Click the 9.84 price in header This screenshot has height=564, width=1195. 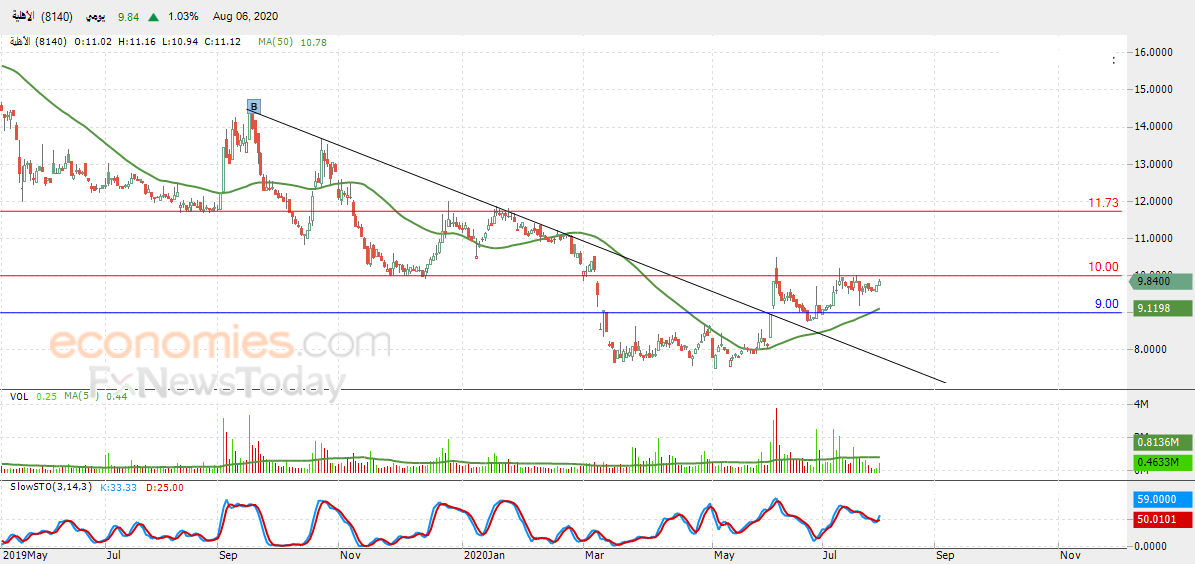tap(131, 16)
